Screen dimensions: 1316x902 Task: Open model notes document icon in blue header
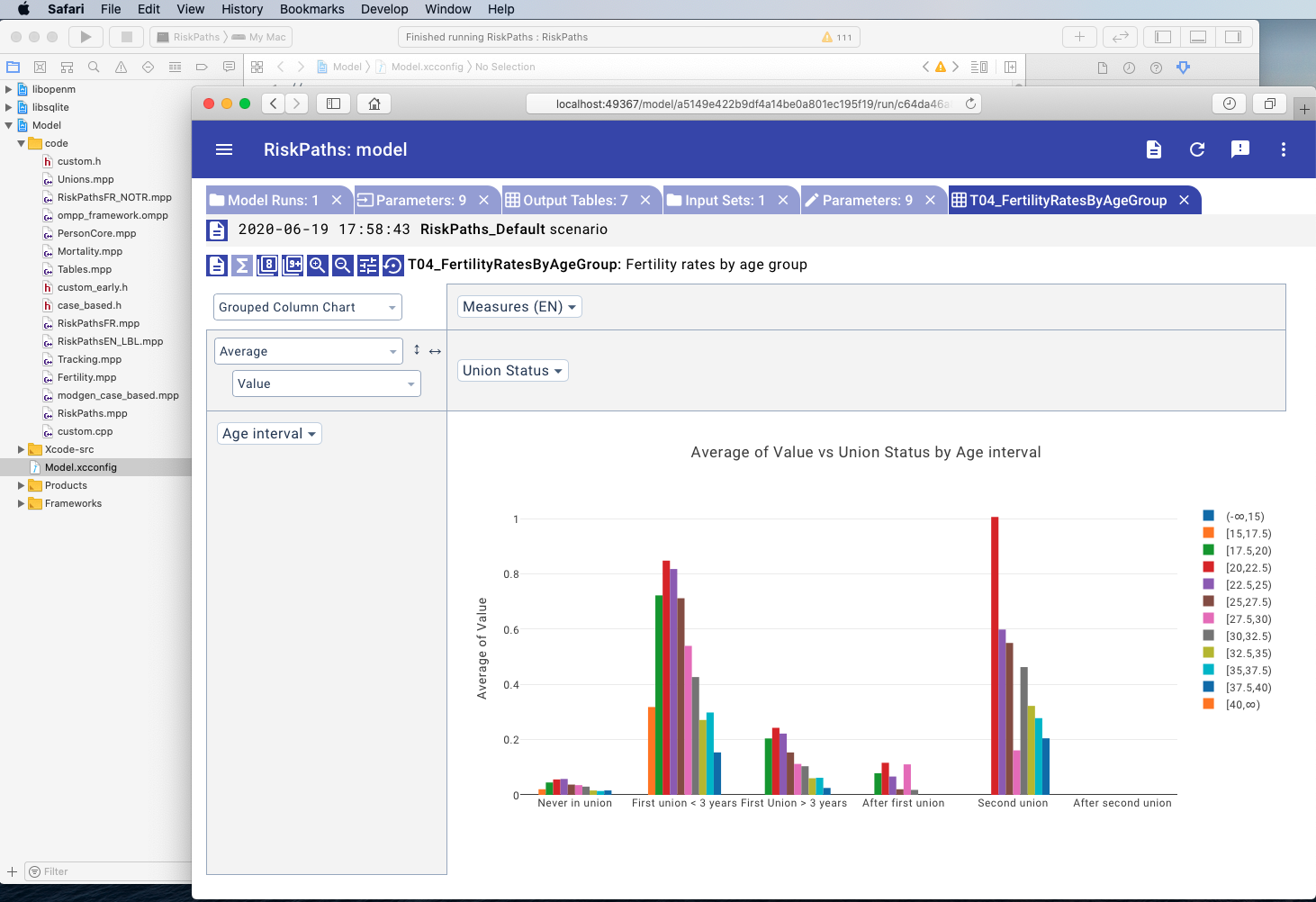click(x=1154, y=149)
